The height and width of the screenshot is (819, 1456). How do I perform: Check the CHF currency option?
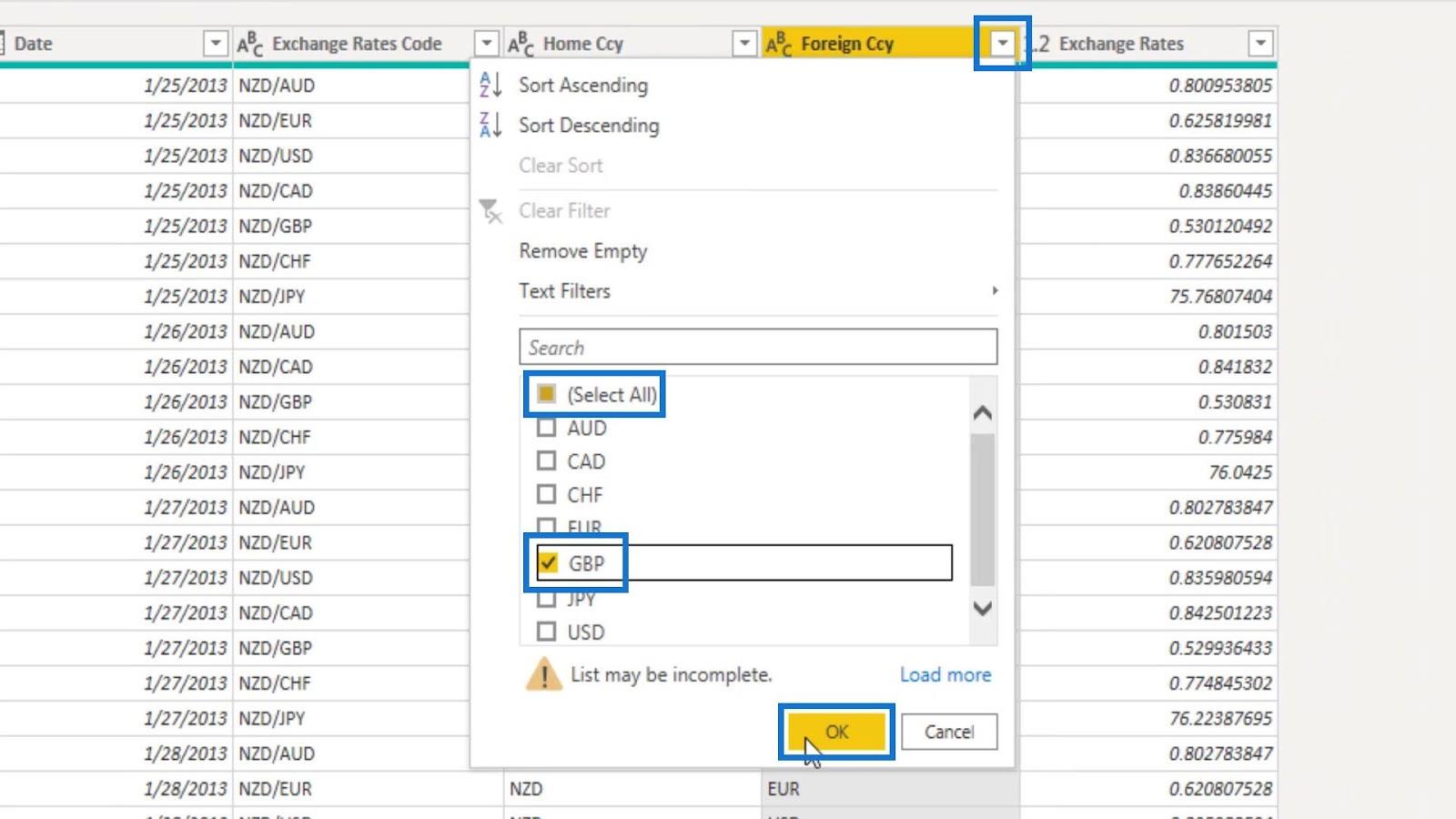[x=546, y=495]
